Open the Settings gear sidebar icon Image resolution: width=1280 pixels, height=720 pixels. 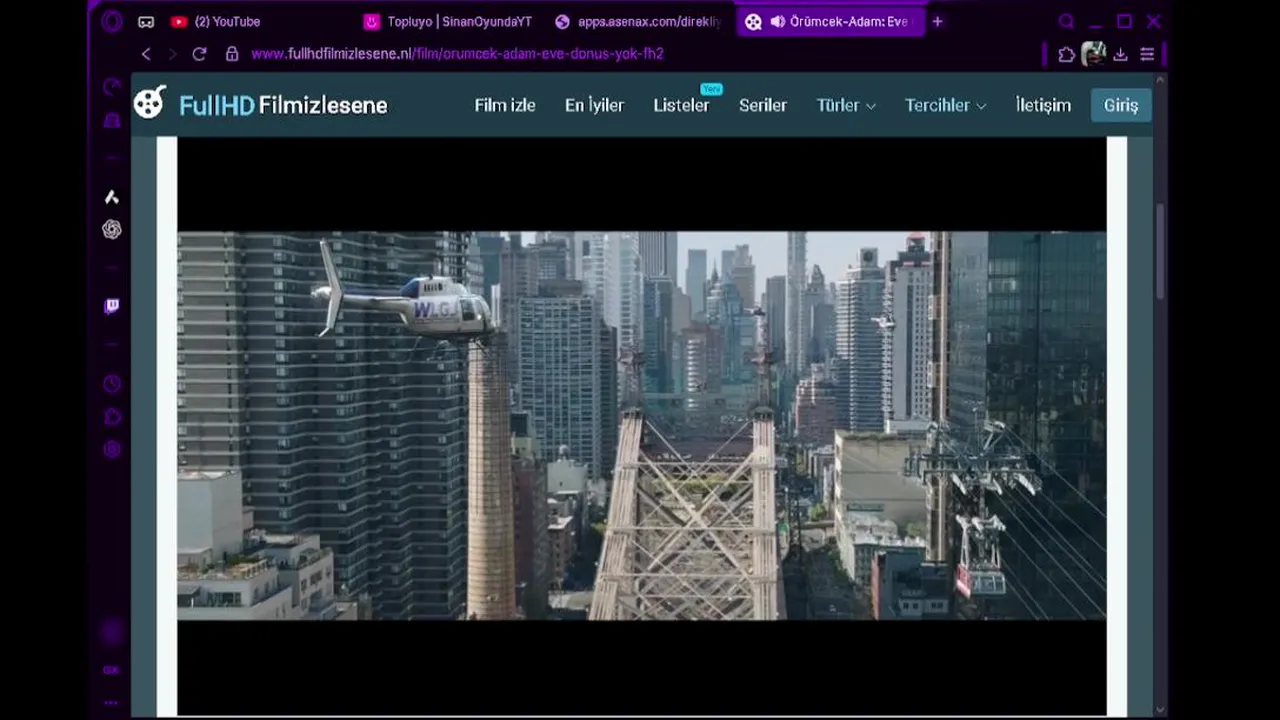[x=112, y=449]
